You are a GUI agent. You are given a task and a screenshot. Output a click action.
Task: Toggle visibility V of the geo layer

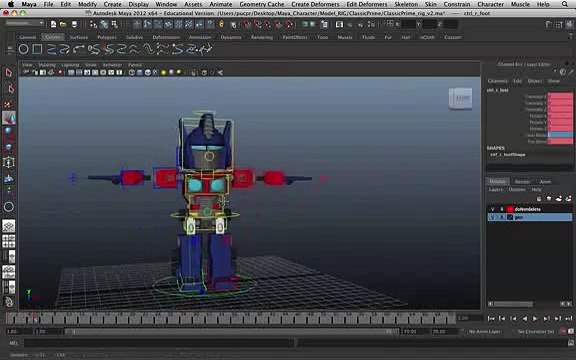point(493,217)
